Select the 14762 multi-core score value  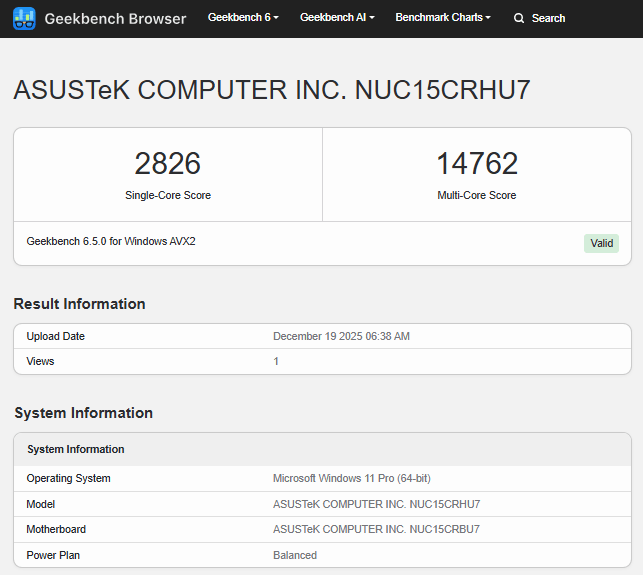[x=477, y=164]
